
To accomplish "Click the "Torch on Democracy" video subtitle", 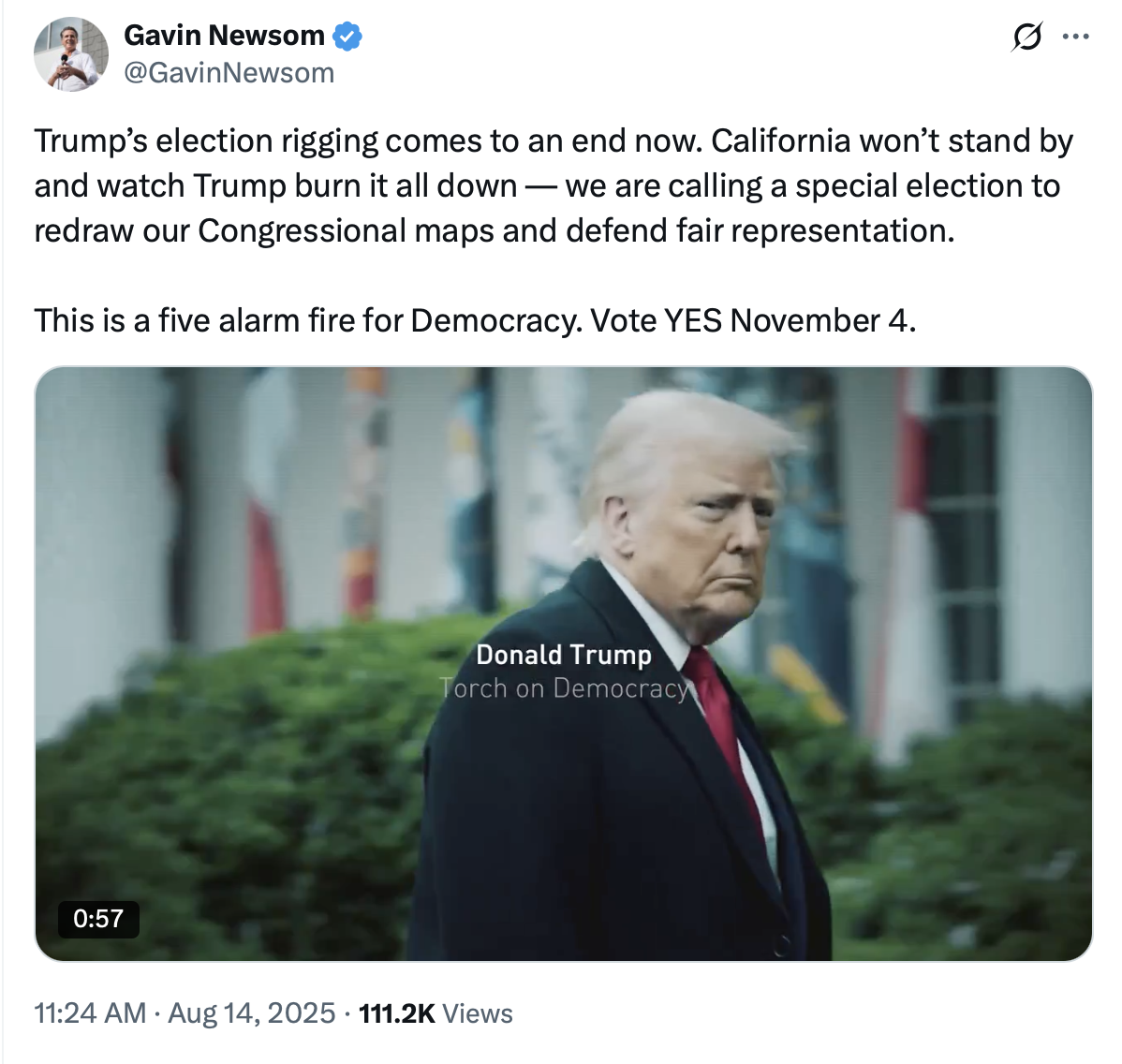I will 565,688.
